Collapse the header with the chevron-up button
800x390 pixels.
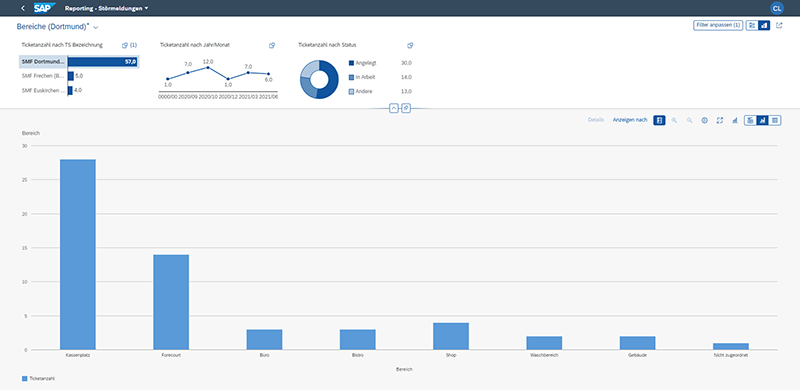[x=393, y=108]
